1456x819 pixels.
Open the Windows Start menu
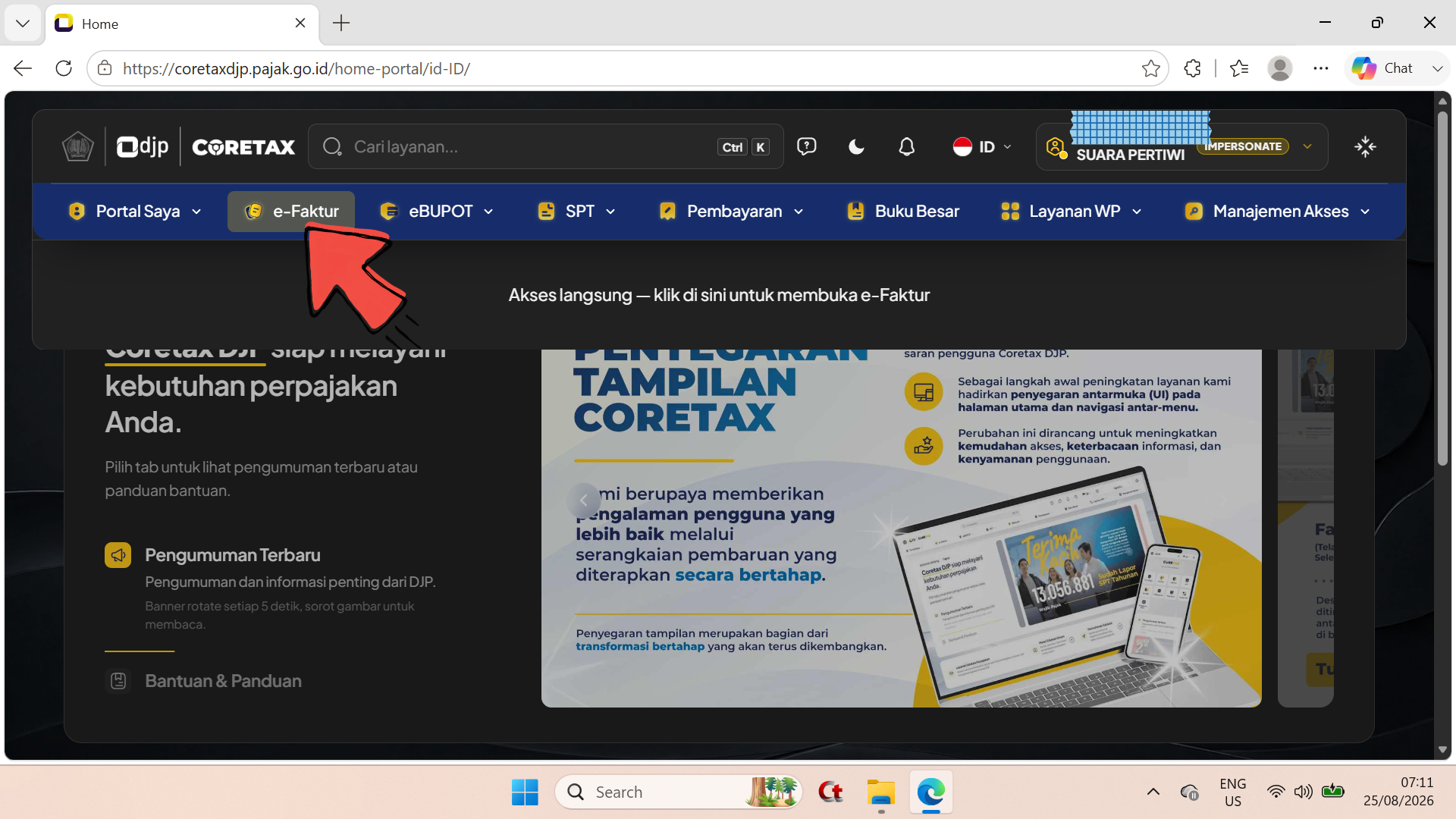pos(525,792)
